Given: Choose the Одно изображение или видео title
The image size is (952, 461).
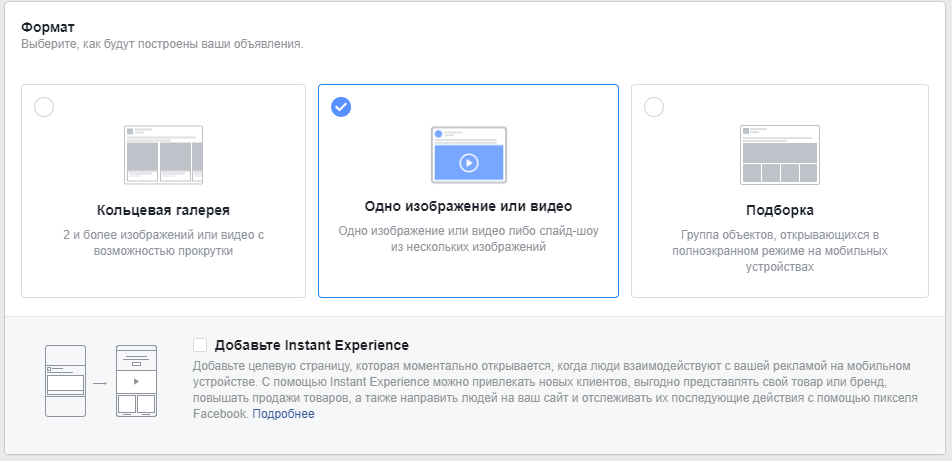Looking at the screenshot, I should point(468,207).
